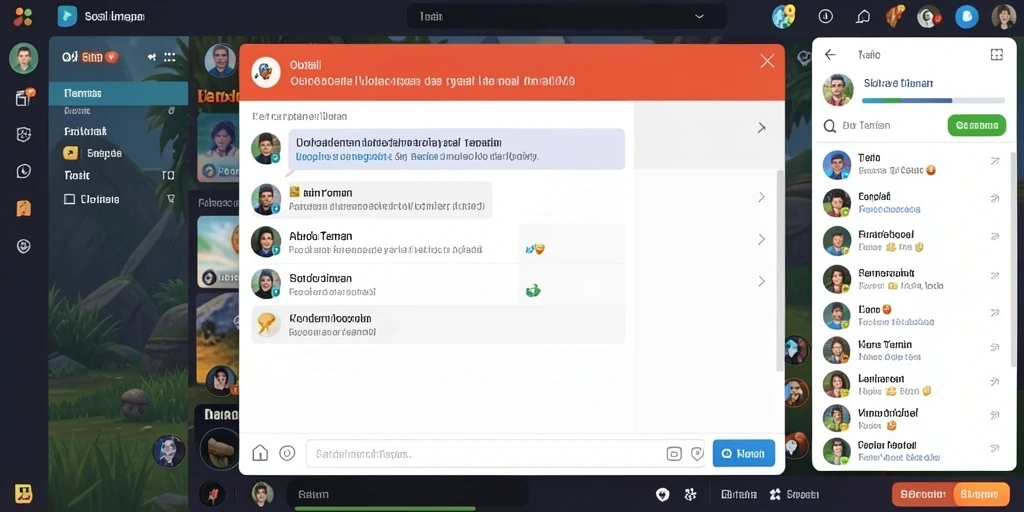The width and height of the screenshot is (1024, 512).
Task: Click the dark input field in bottom bar
Action: tap(407, 494)
